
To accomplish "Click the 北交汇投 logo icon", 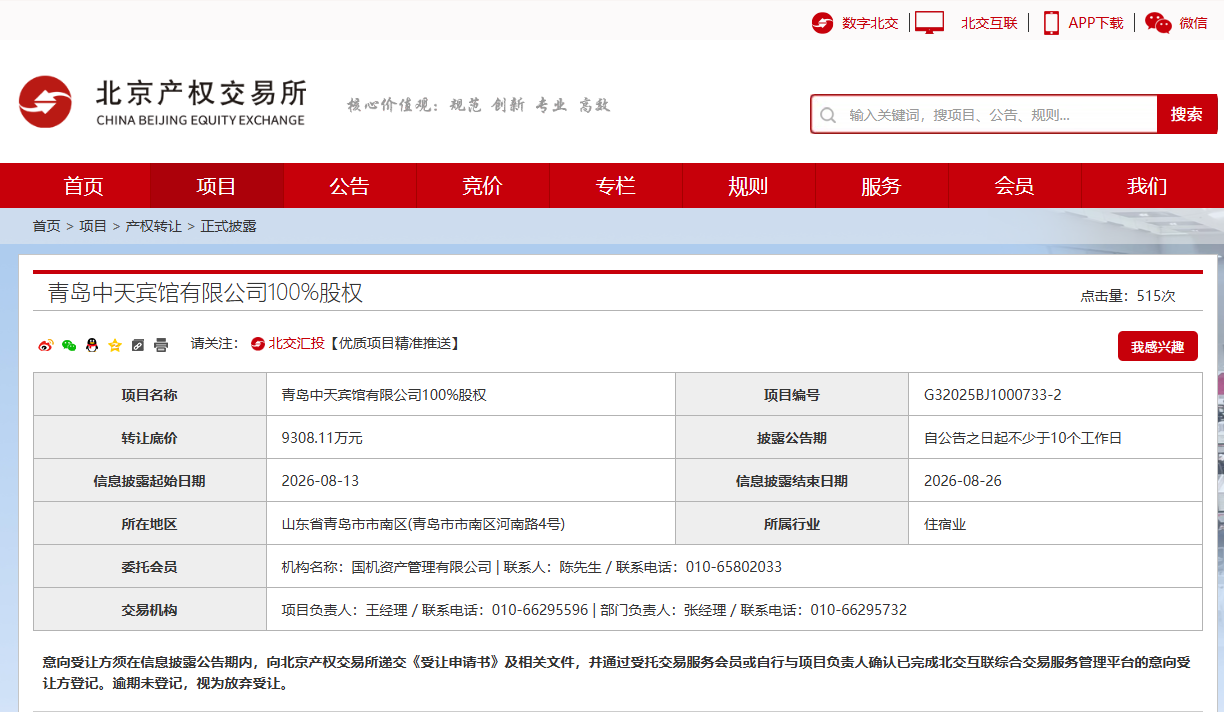I will click(x=258, y=344).
